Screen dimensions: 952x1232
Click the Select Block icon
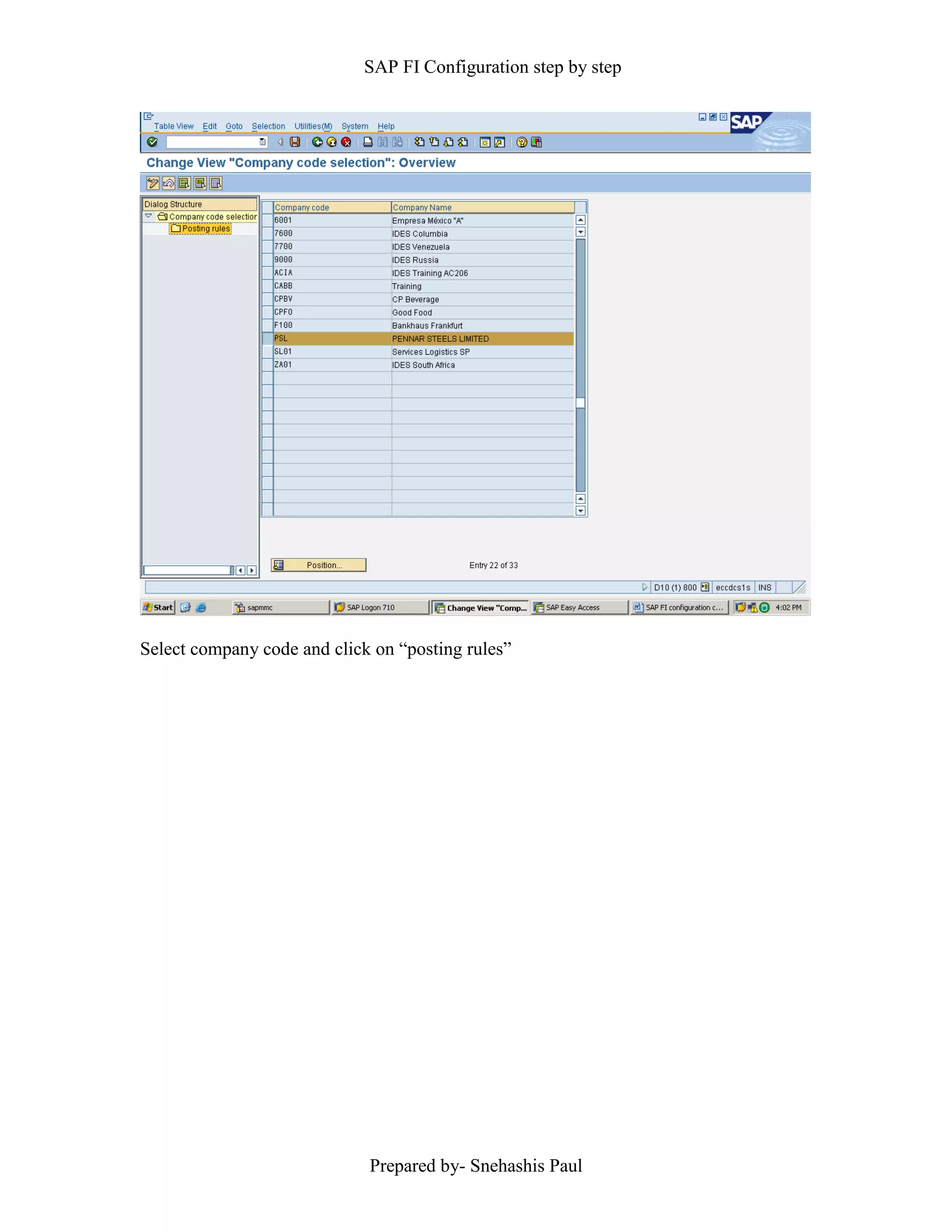(x=199, y=183)
